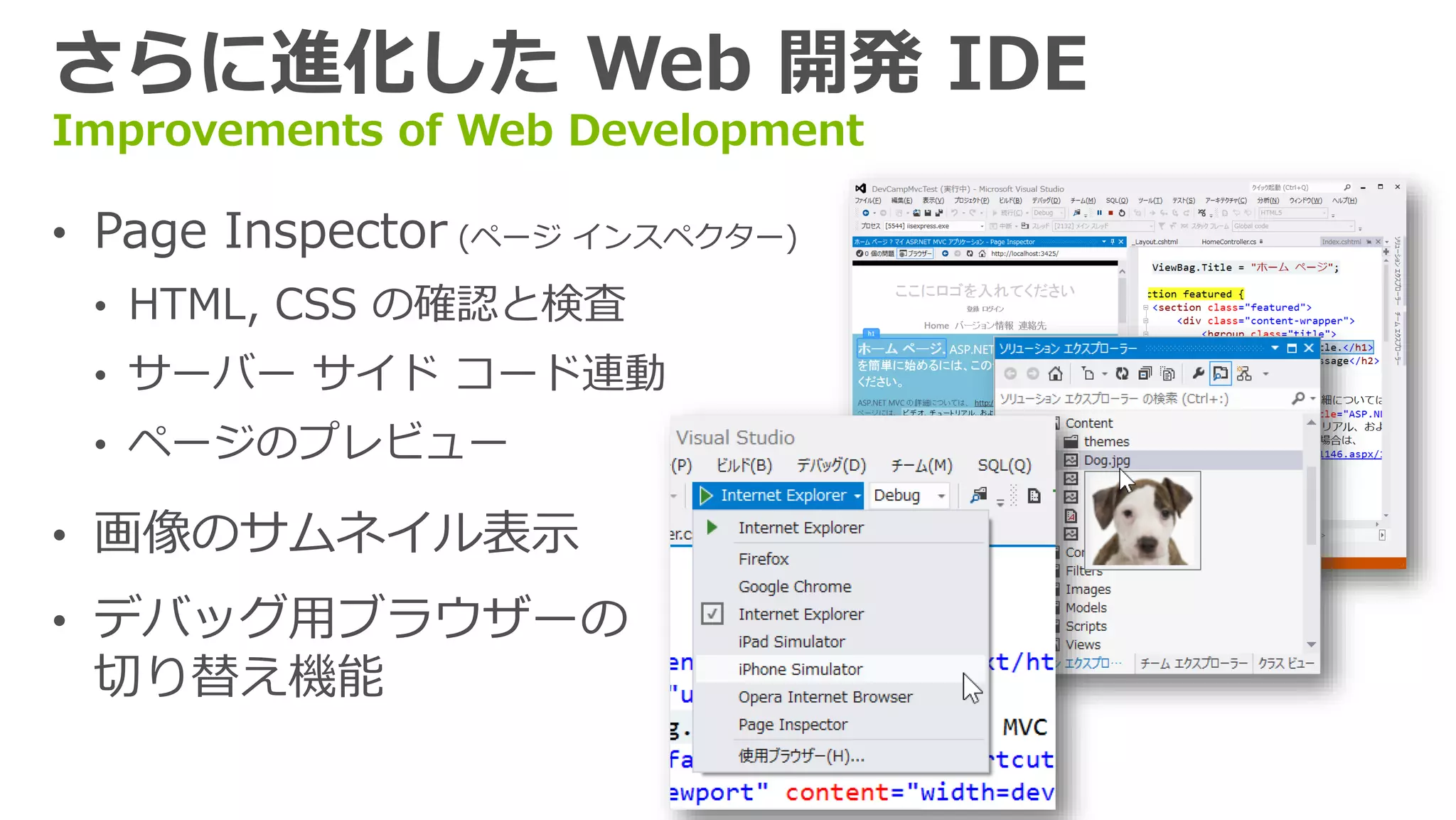Select Dog.jpg file in Solution Explorer
The image size is (1456, 820).
(x=1106, y=460)
